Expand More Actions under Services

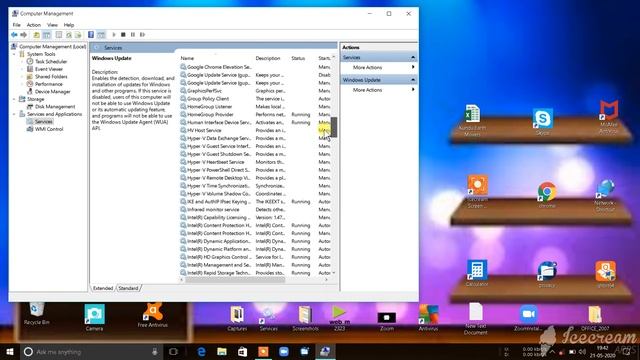click(379, 67)
